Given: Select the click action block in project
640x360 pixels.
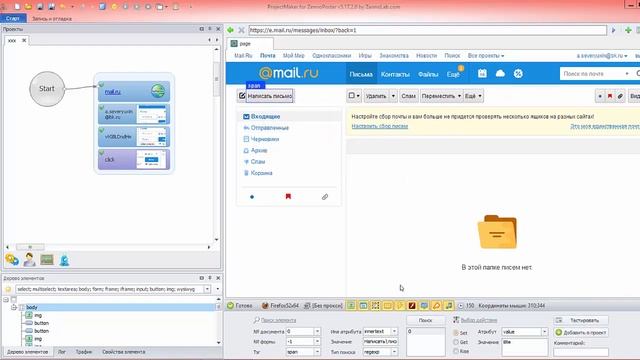Looking at the screenshot, I should point(134,159).
